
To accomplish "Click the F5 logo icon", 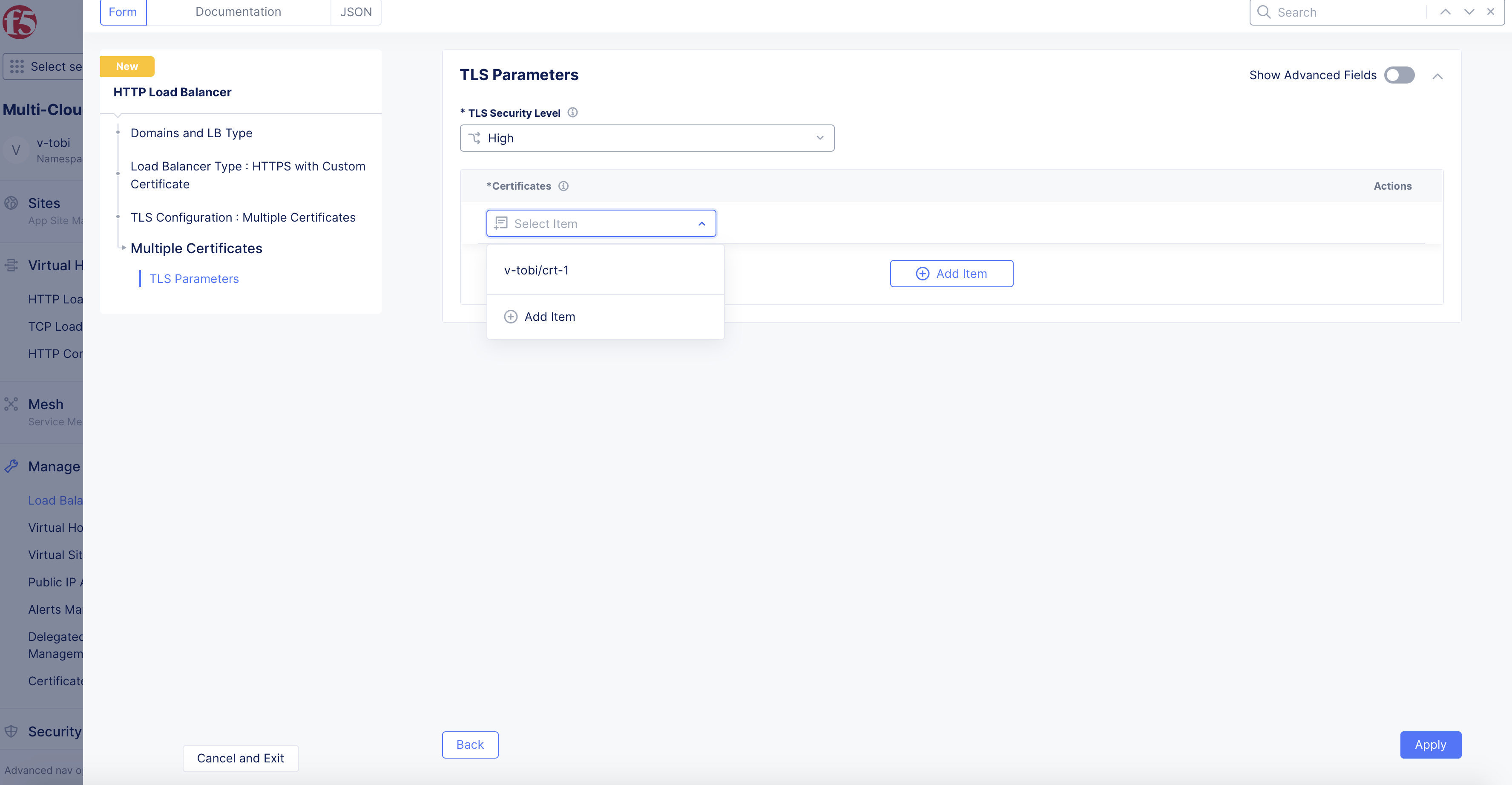I will tap(19, 22).
